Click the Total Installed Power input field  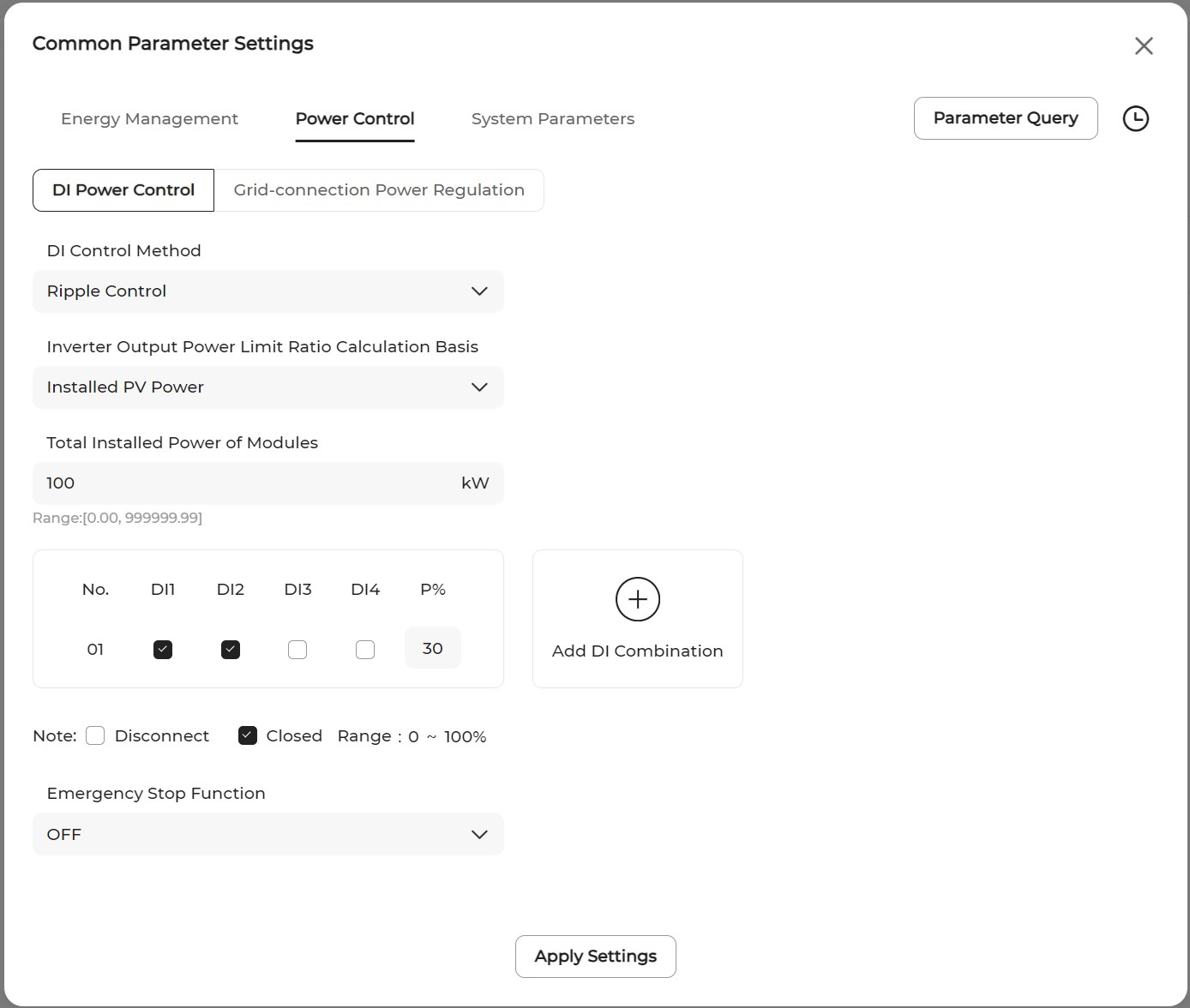tap(249, 483)
